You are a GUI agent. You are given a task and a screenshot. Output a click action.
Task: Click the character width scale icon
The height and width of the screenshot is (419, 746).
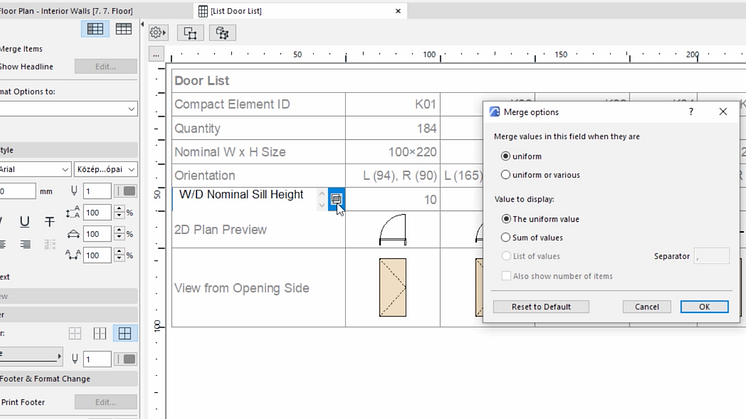(73, 234)
